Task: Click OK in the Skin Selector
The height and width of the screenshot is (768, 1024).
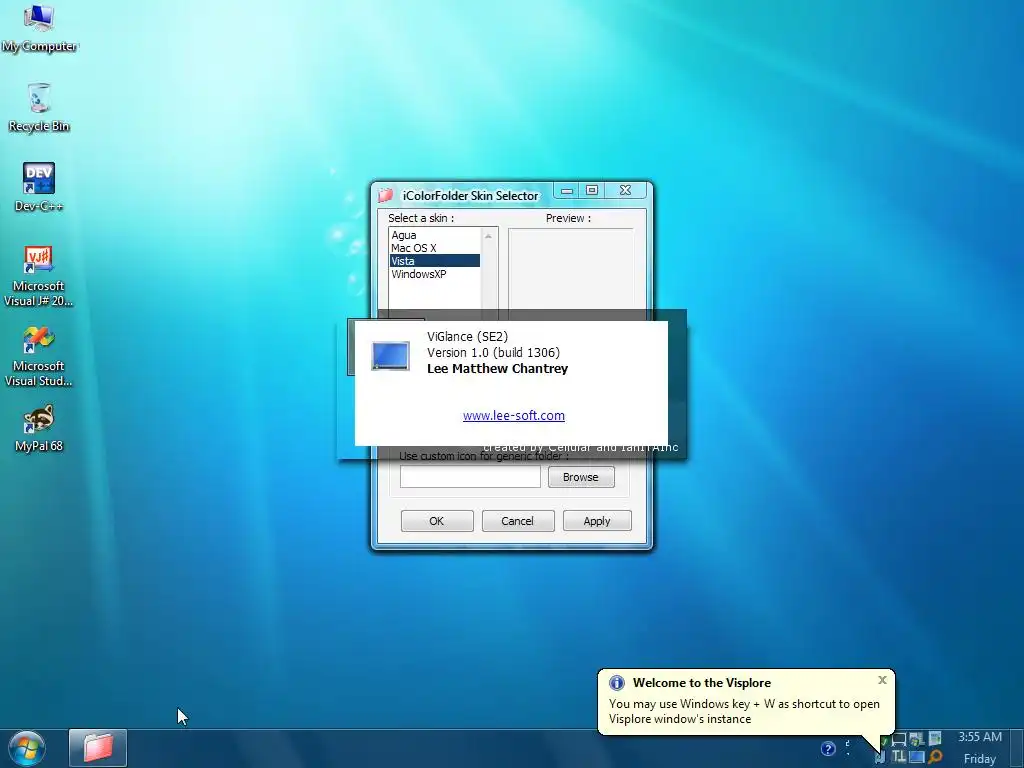Action: (x=437, y=521)
